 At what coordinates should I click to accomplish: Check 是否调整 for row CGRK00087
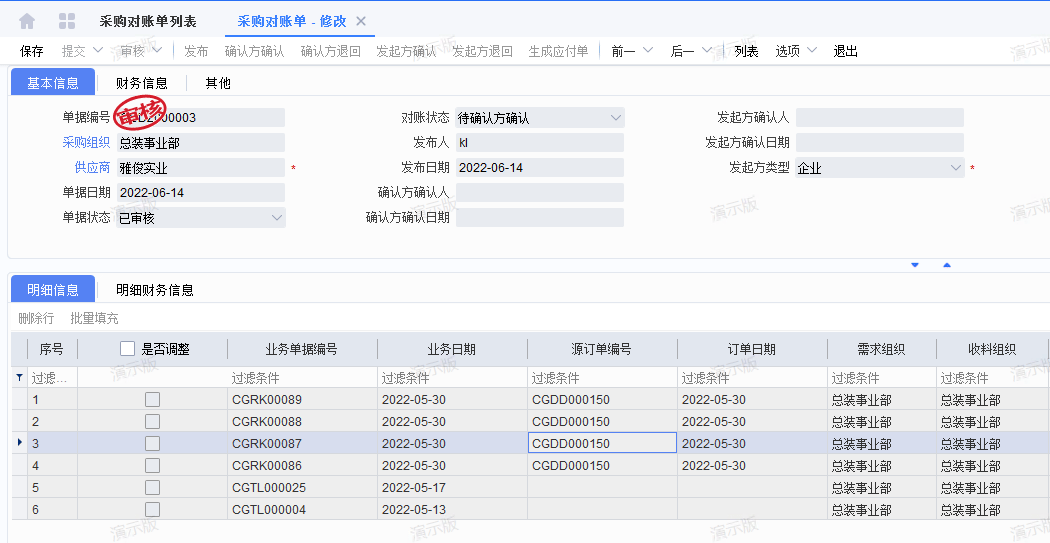(x=153, y=443)
